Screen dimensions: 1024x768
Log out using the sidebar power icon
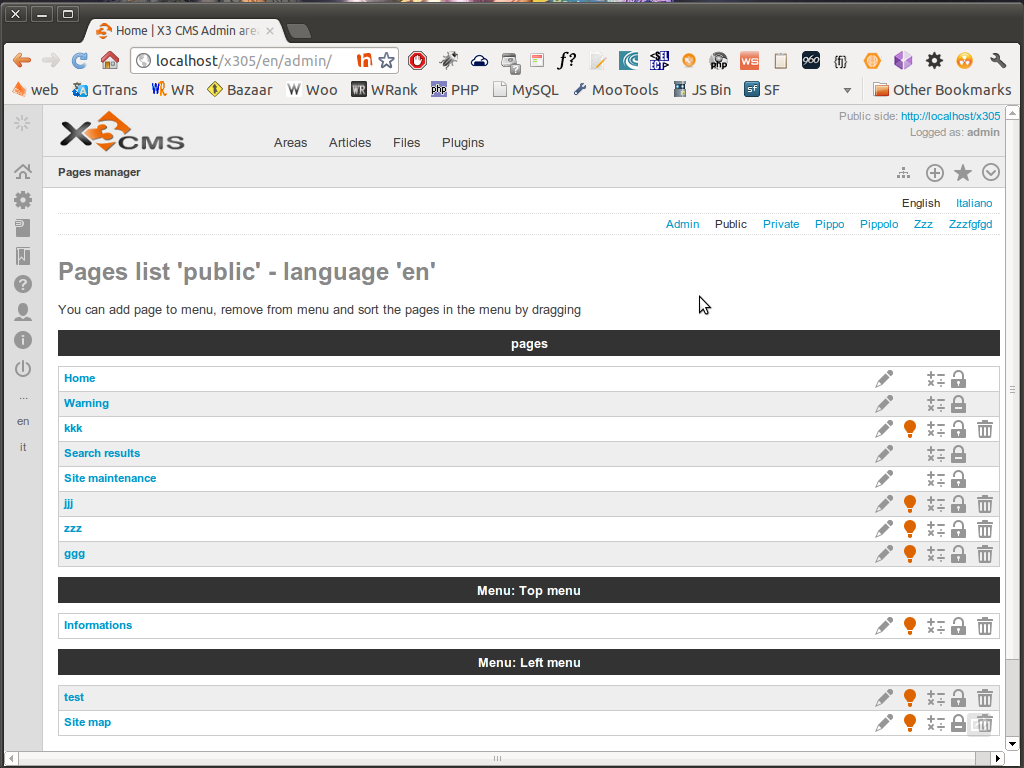(x=22, y=369)
